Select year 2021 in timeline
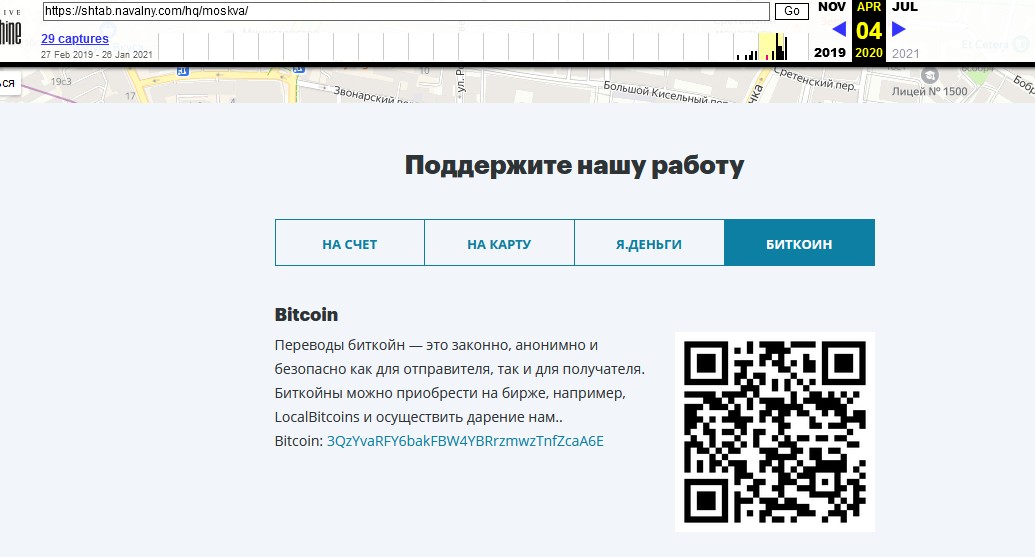The height and width of the screenshot is (557, 1035). point(905,53)
